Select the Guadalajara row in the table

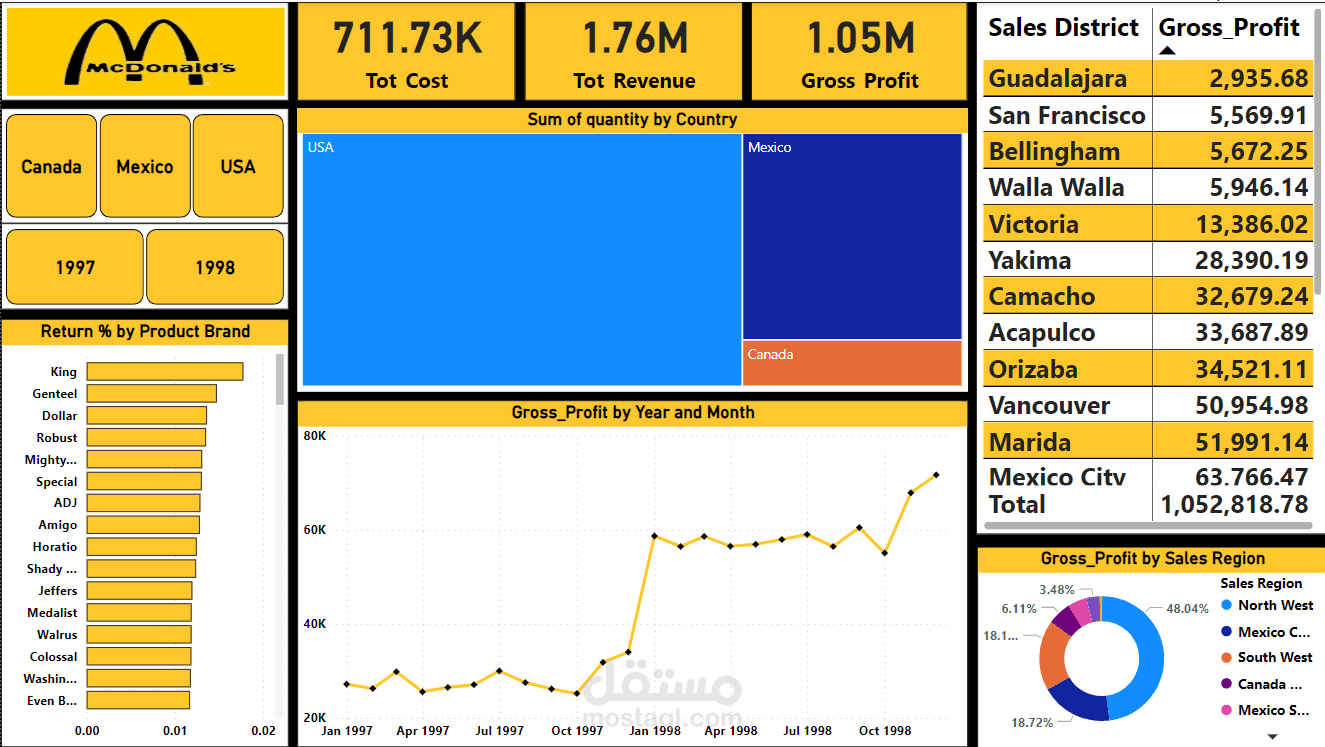click(1150, 77)
